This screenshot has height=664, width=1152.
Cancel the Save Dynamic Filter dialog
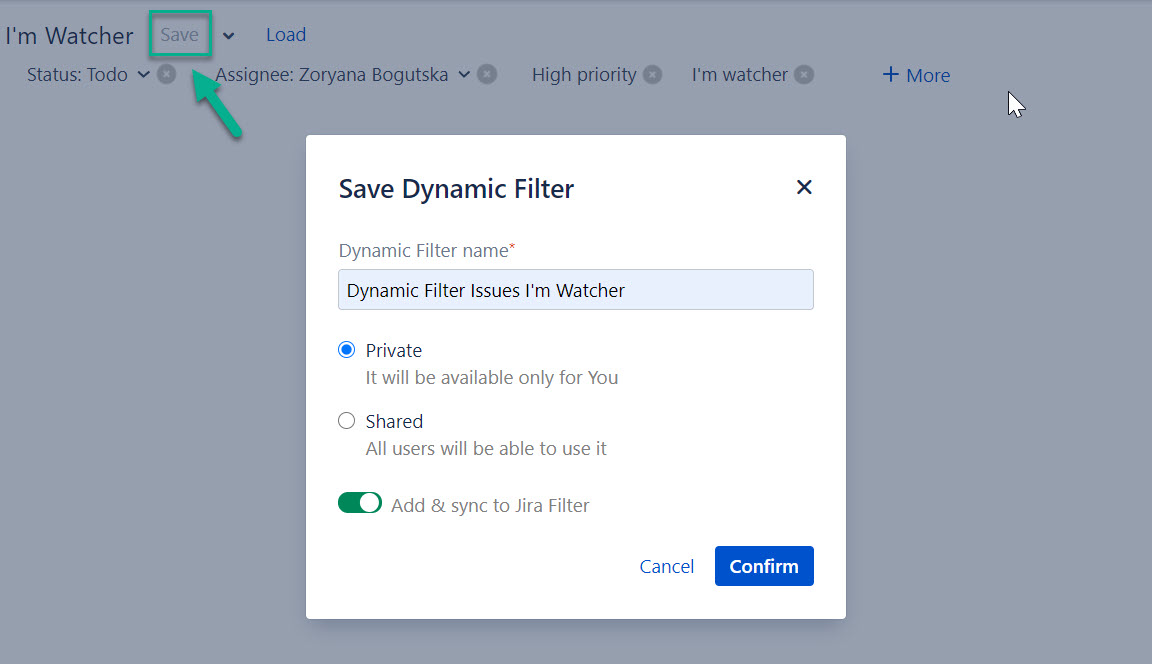666,566
